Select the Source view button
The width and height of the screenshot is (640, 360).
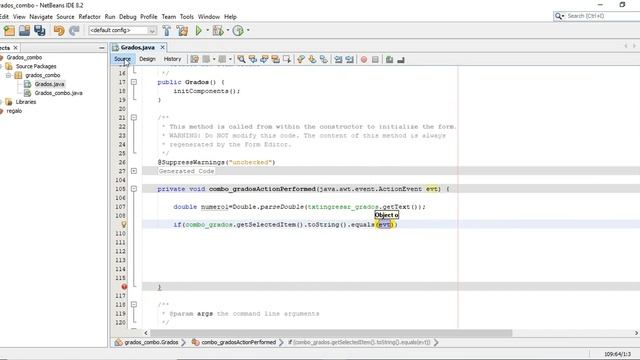click(x=122, y=59)
